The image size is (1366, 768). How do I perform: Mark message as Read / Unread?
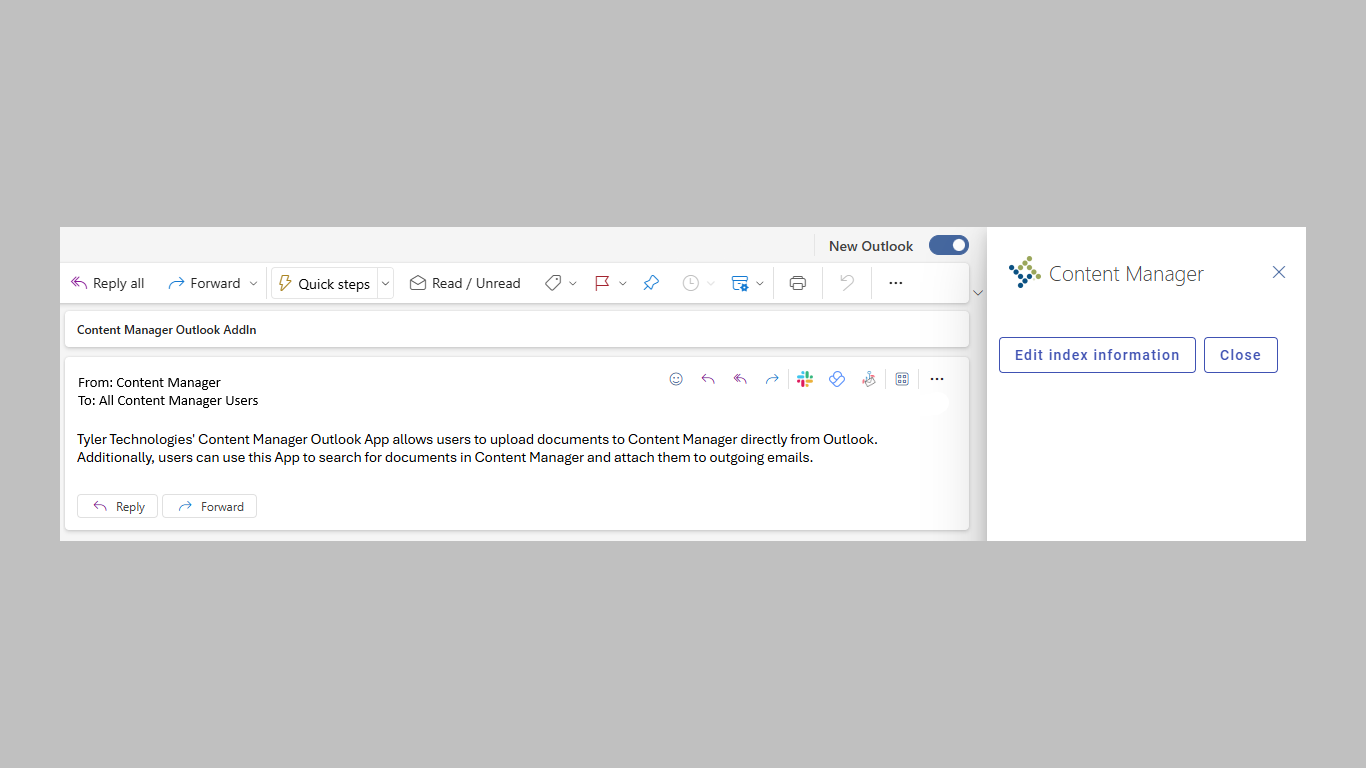tap(465, 283)
